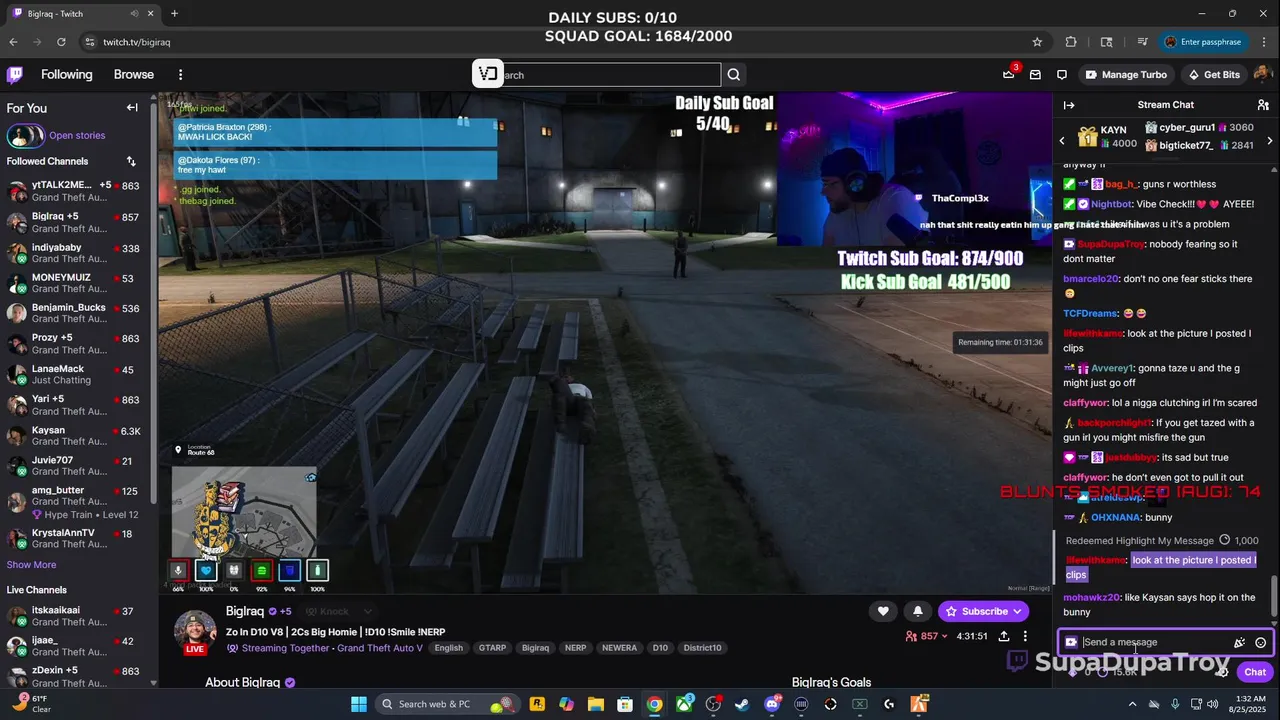Open Discord from the taskbar
This screenshot has width=1280, height=720.
(772, 704)
